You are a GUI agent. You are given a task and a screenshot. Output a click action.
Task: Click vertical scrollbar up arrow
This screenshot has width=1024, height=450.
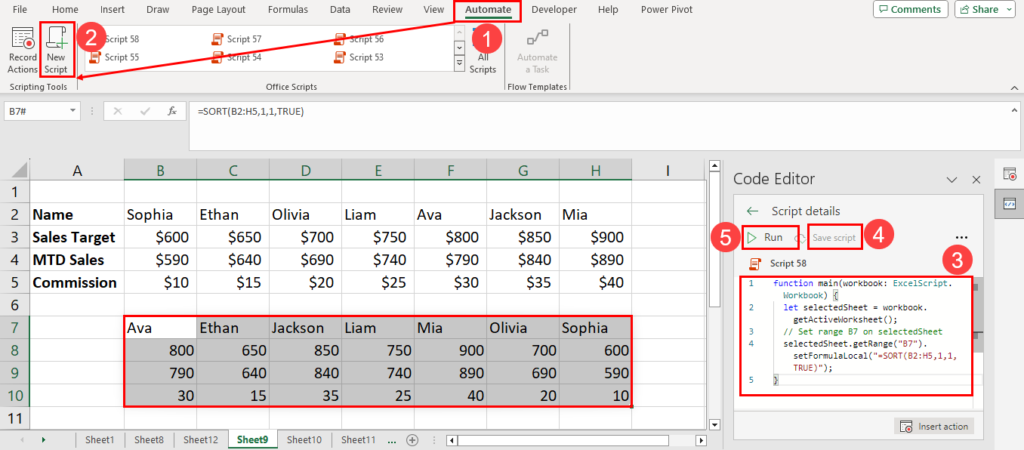714,167
